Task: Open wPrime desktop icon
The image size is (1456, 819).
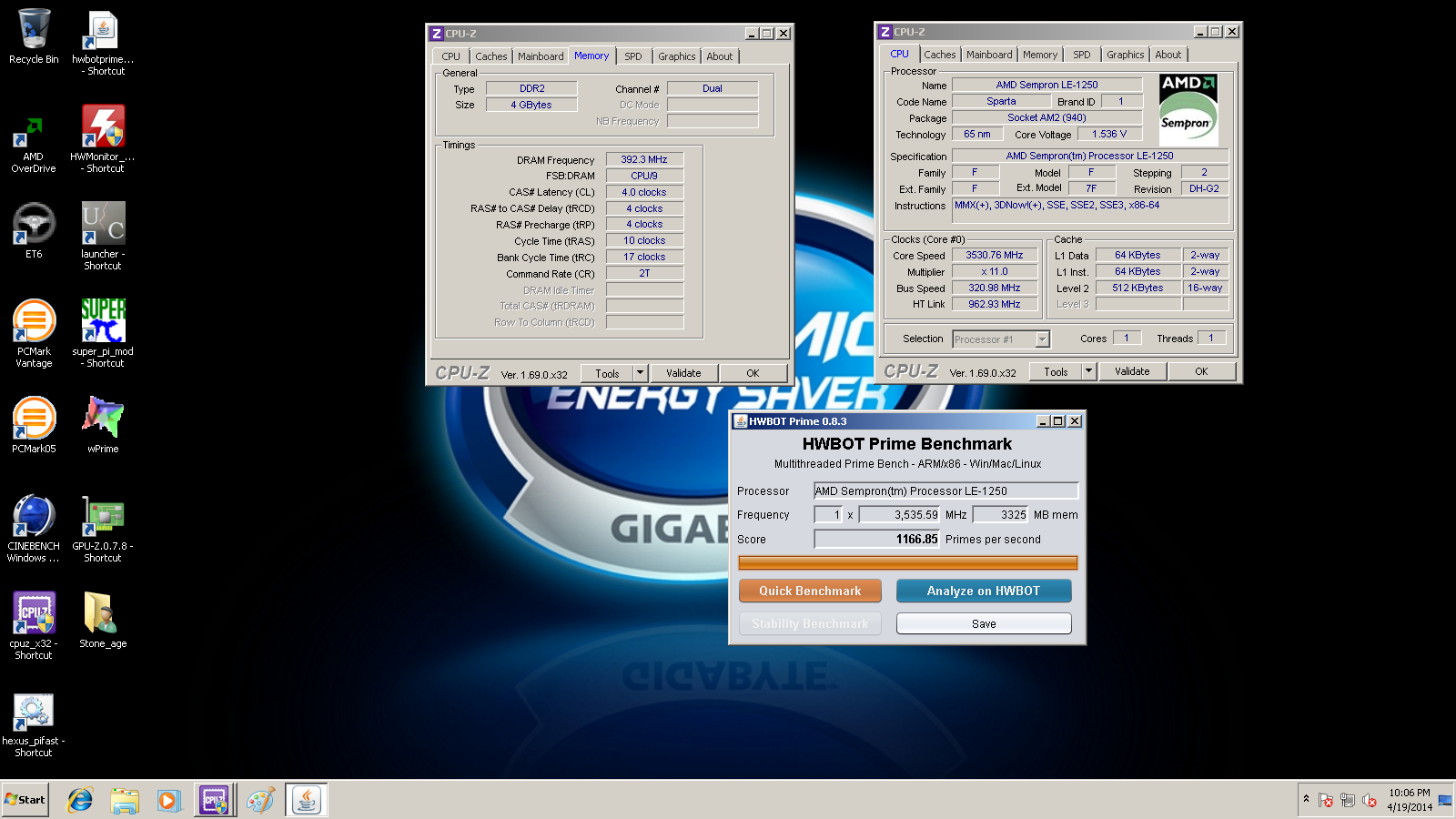Action: point(103,424)
